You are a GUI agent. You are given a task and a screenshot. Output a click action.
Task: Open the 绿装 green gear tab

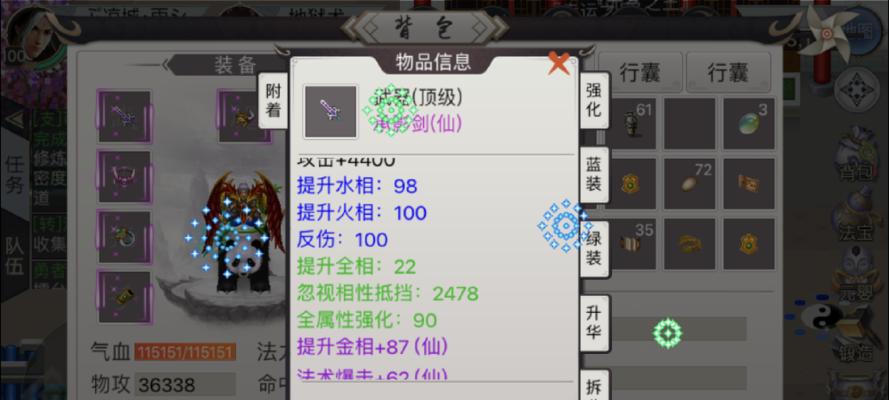[x=594, y=249]
